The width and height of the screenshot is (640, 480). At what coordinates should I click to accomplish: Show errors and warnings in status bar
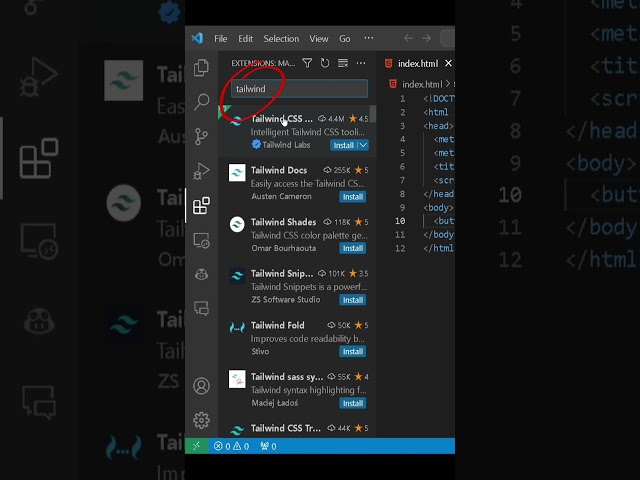[231, 446]
